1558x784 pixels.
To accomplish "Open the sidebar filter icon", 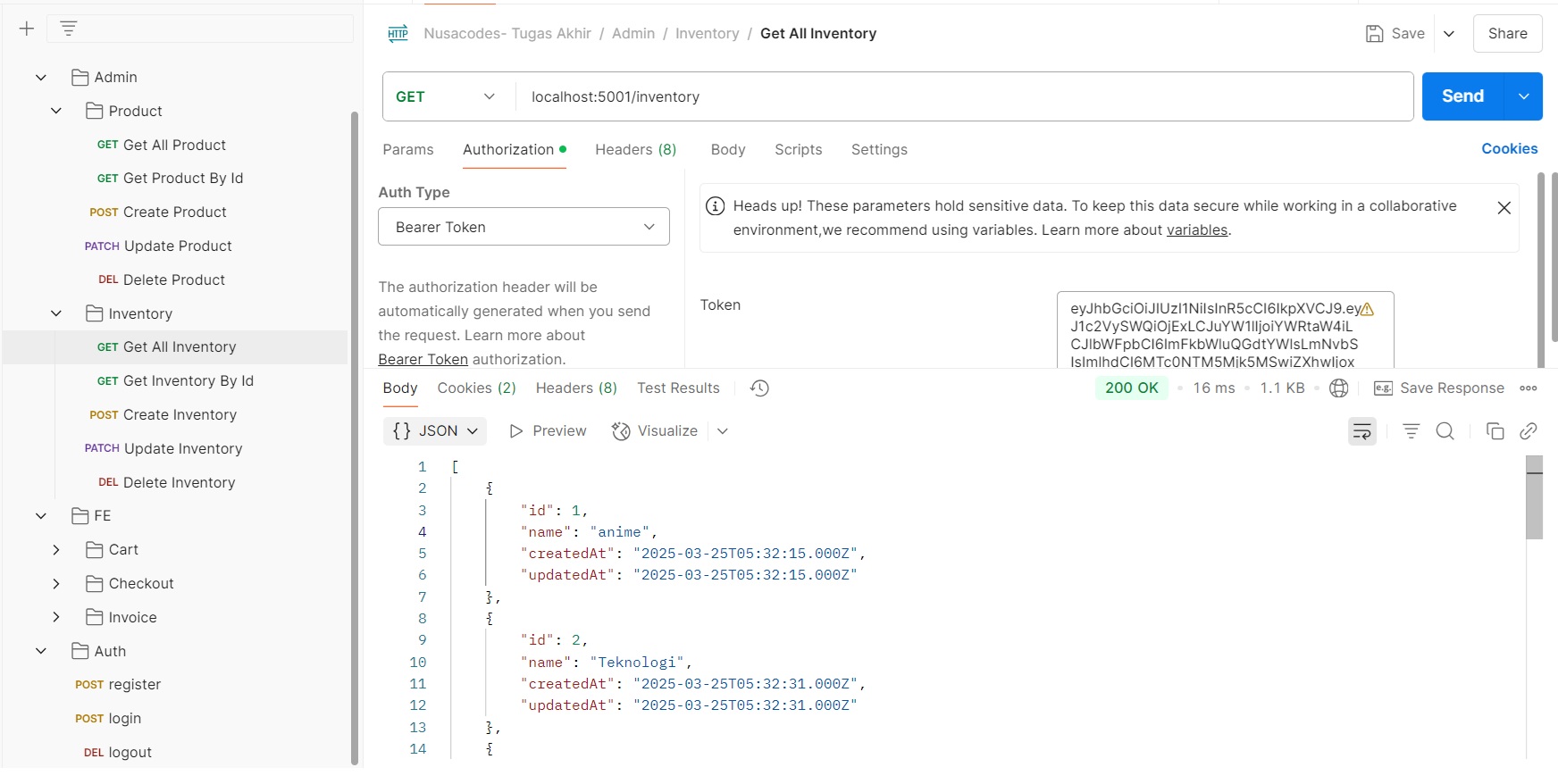I will pyautogui.click(x=69, y=29).
